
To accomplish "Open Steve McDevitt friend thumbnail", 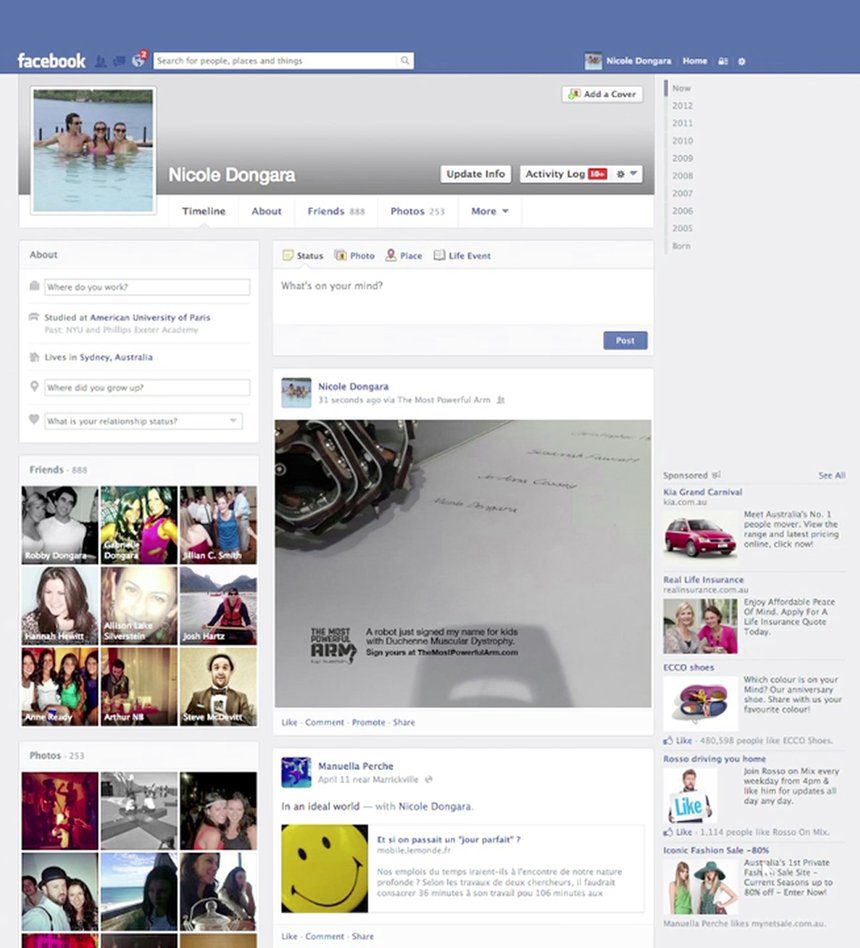I will point(218,686).
